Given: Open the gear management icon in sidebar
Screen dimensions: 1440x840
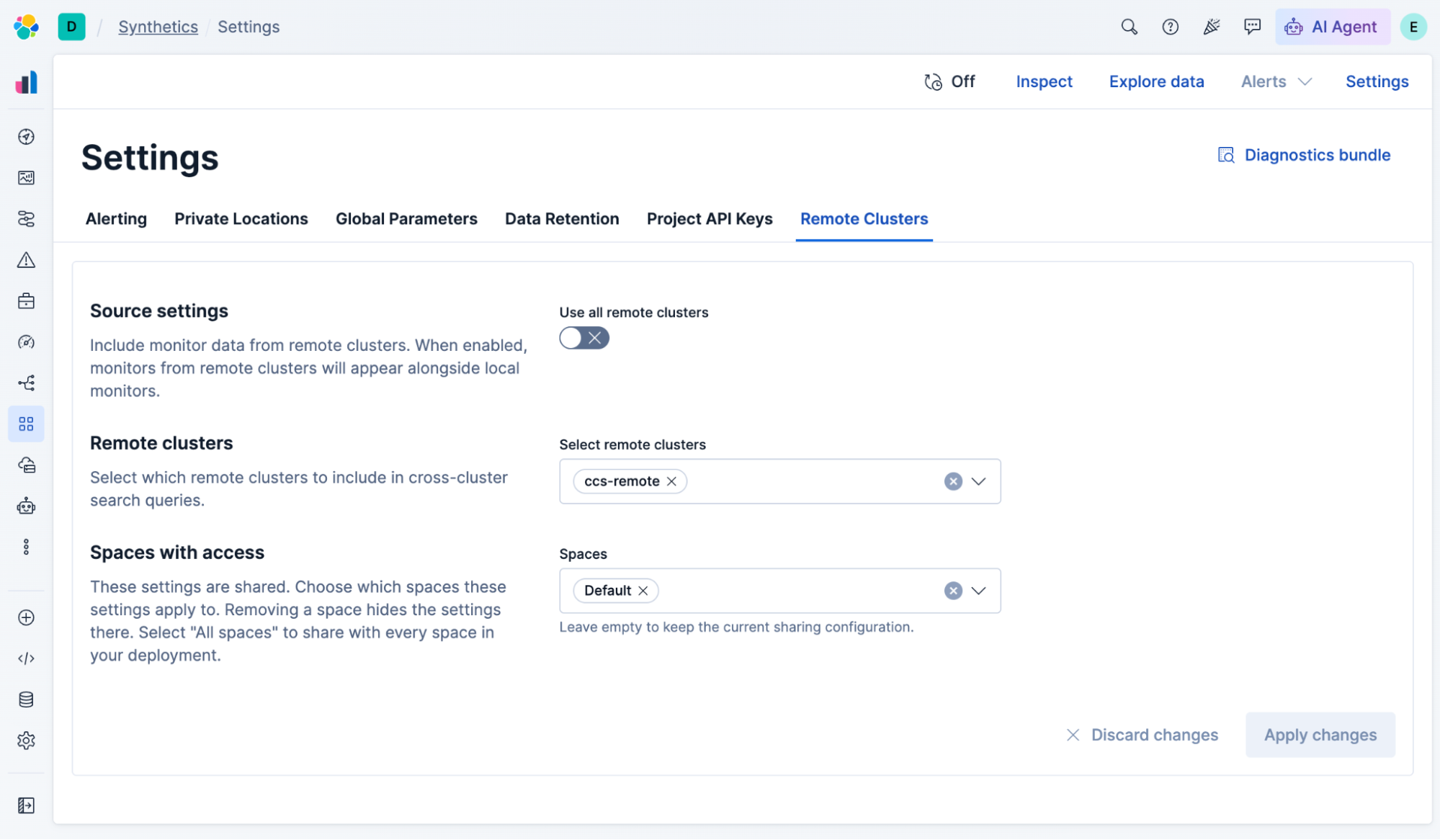Looking at the screenshot, I should click(26, 741).
